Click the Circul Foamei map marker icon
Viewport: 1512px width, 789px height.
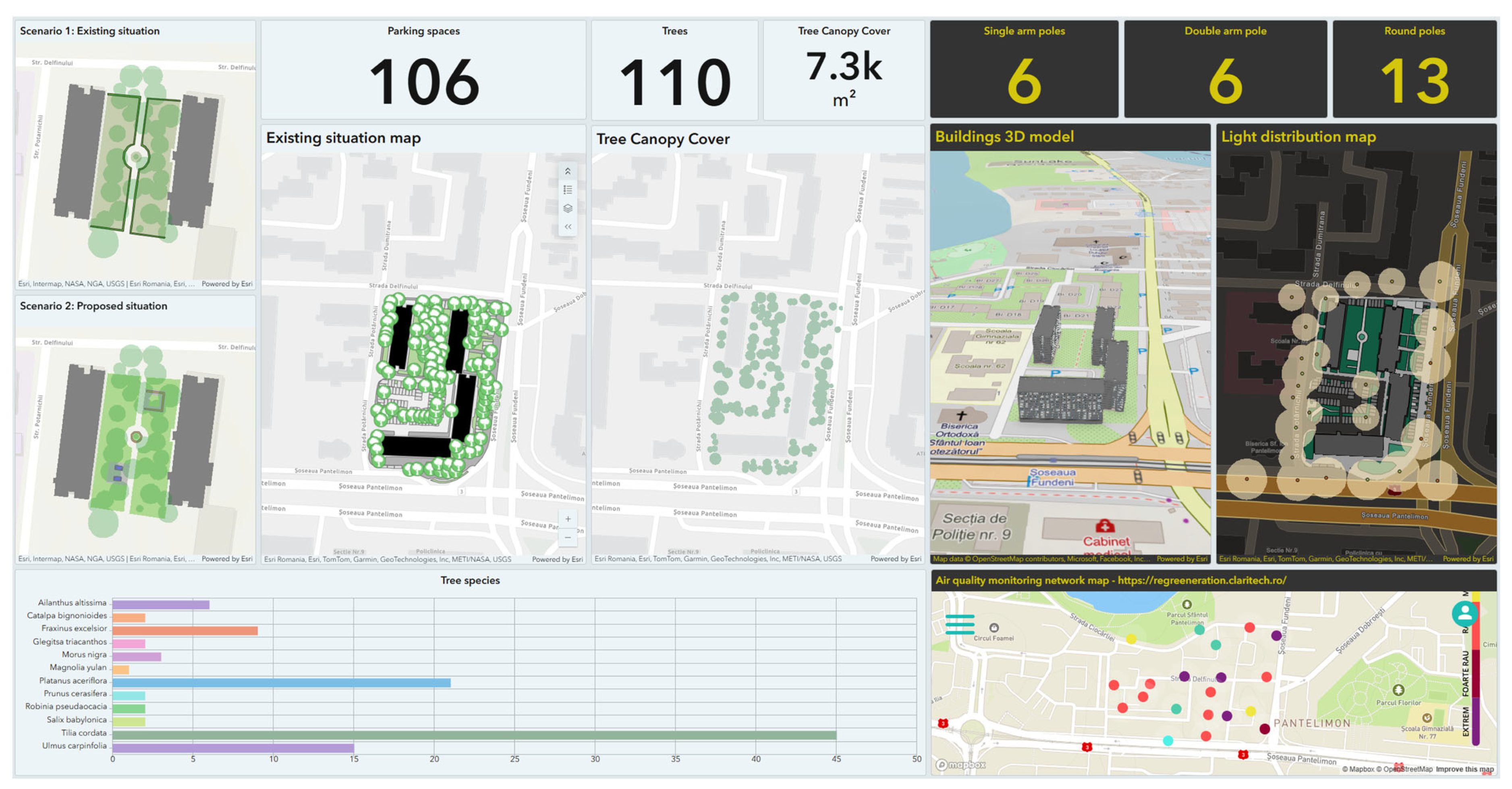[994, 627]
